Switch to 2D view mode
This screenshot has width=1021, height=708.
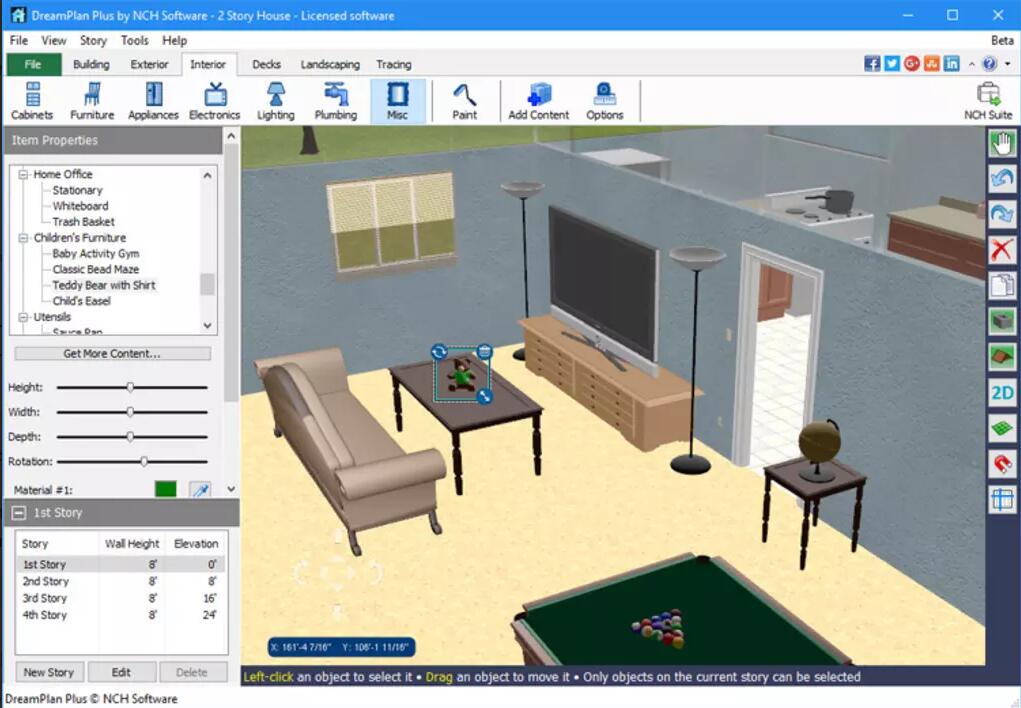[x=1002, y=392]
